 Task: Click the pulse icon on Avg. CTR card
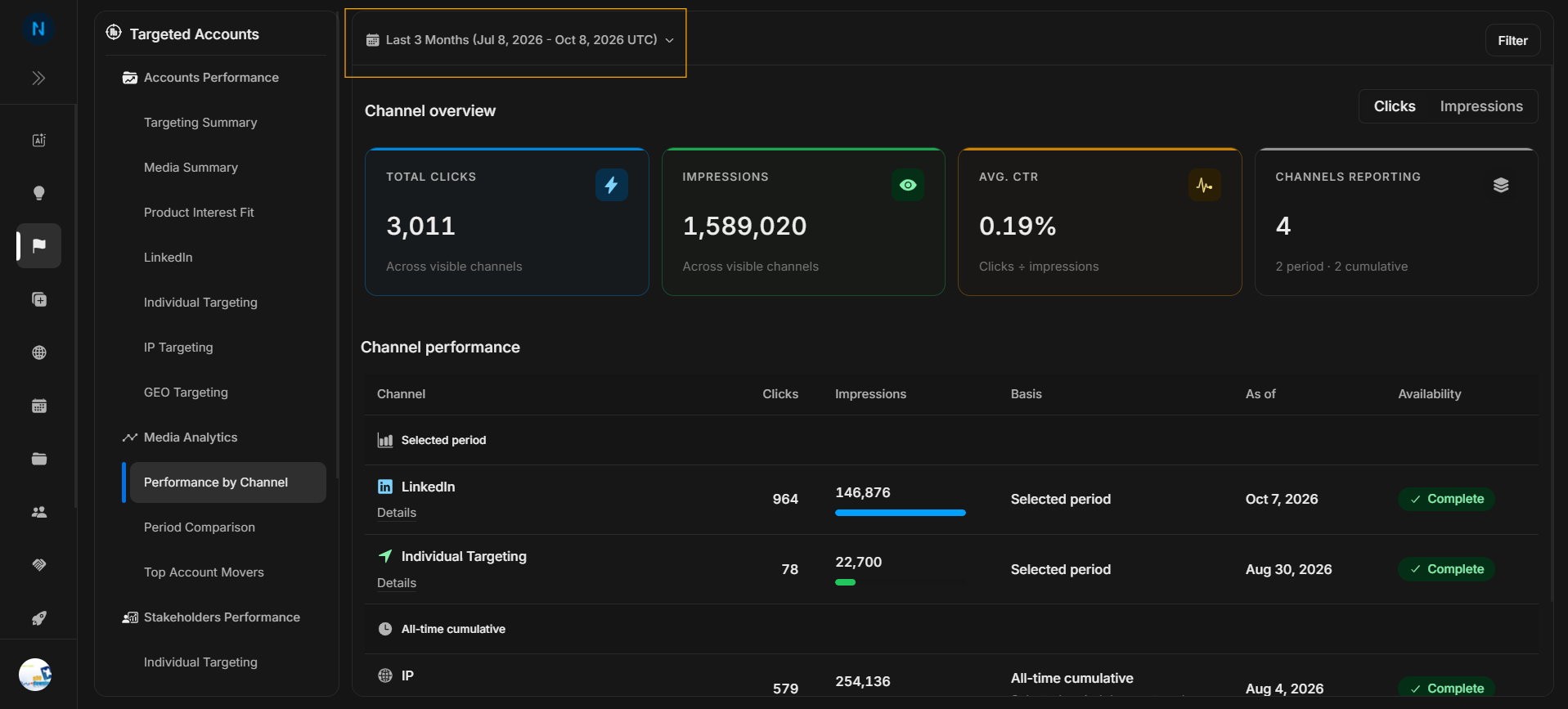point(1205,185)
